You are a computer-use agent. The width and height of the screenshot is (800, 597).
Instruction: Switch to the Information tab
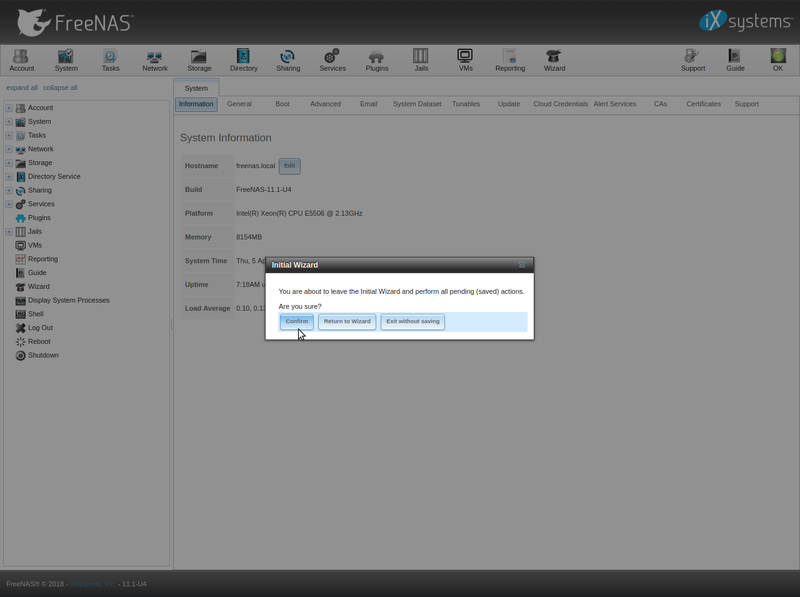pos(196,104)
